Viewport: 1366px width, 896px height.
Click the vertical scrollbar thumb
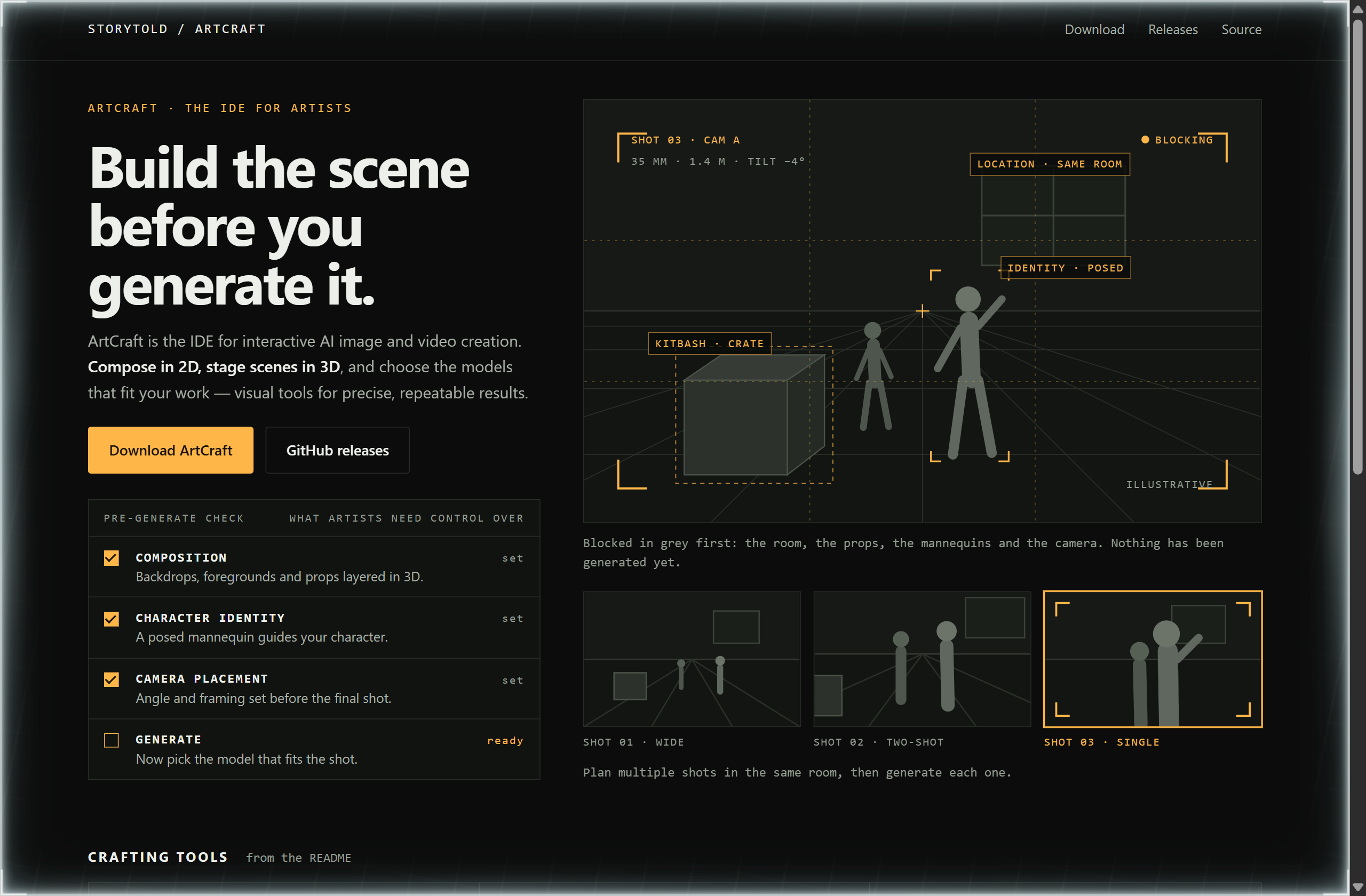click(x=1357, y=246)
